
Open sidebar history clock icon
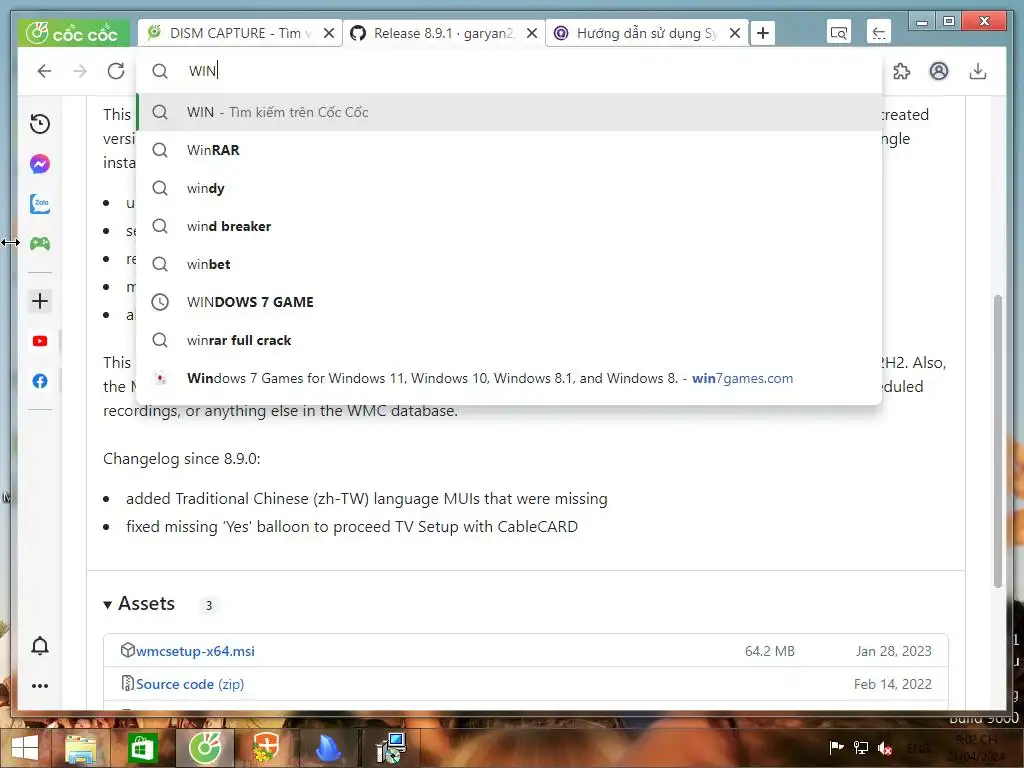(40, 124)
